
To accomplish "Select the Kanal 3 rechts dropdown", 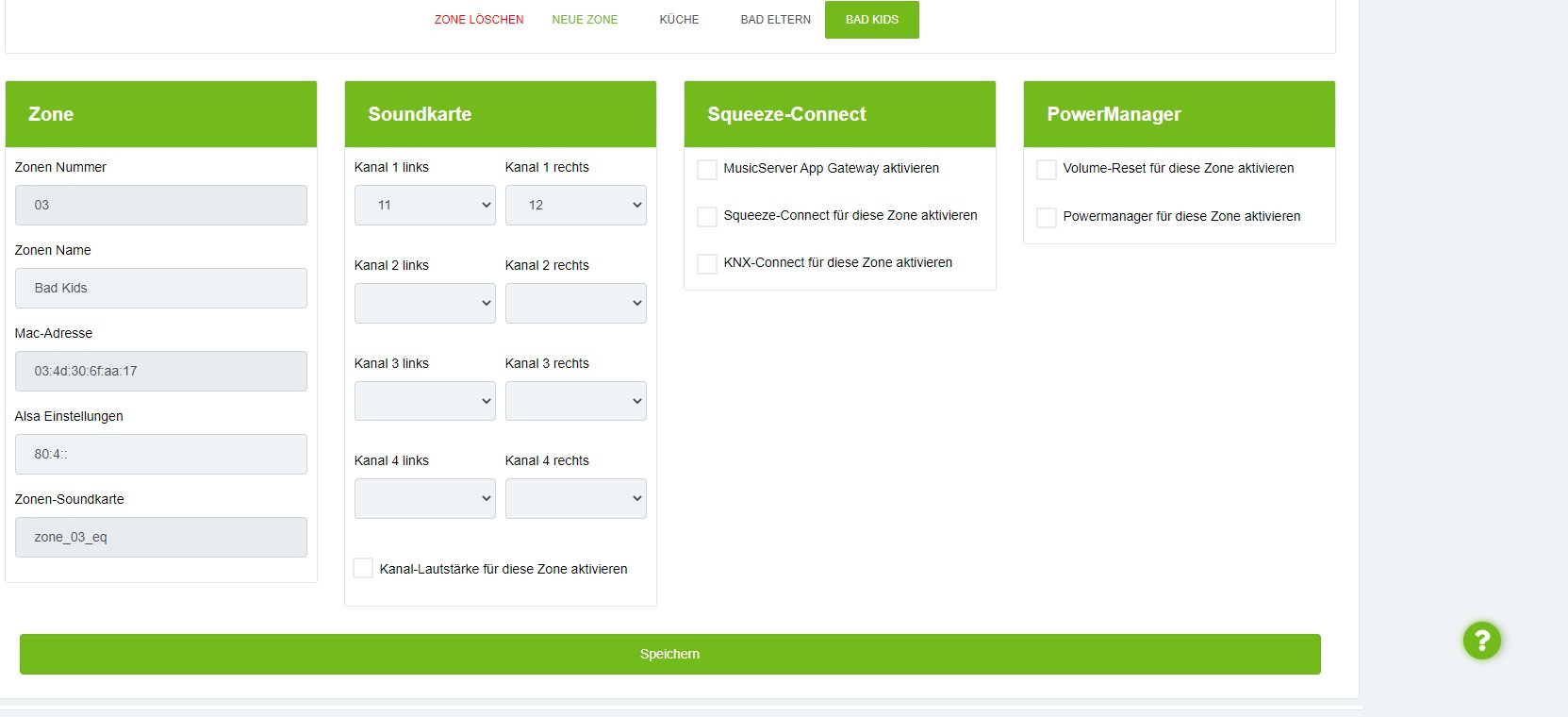I will [x=576, y=401].
